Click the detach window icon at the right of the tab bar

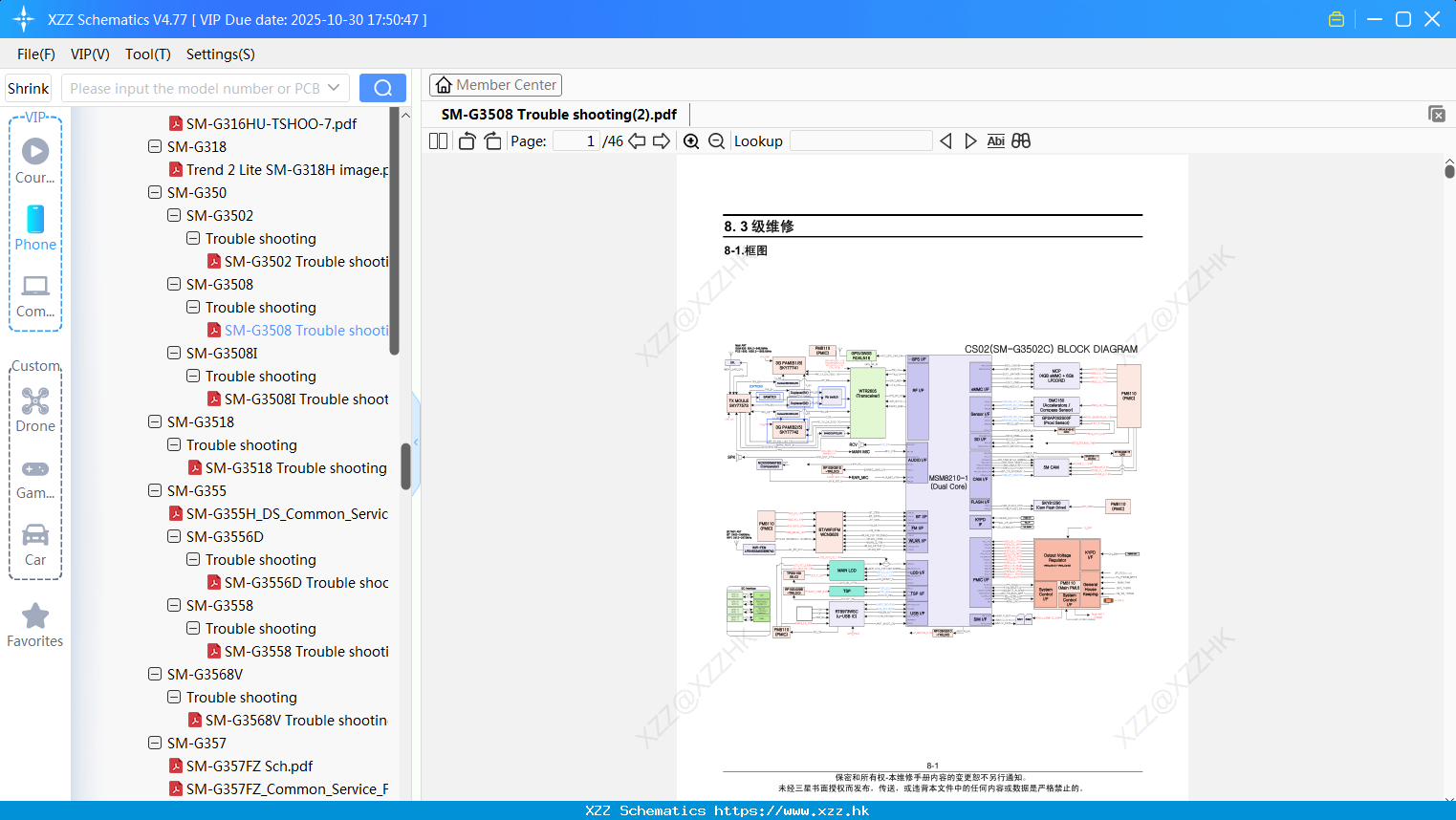1437,114
